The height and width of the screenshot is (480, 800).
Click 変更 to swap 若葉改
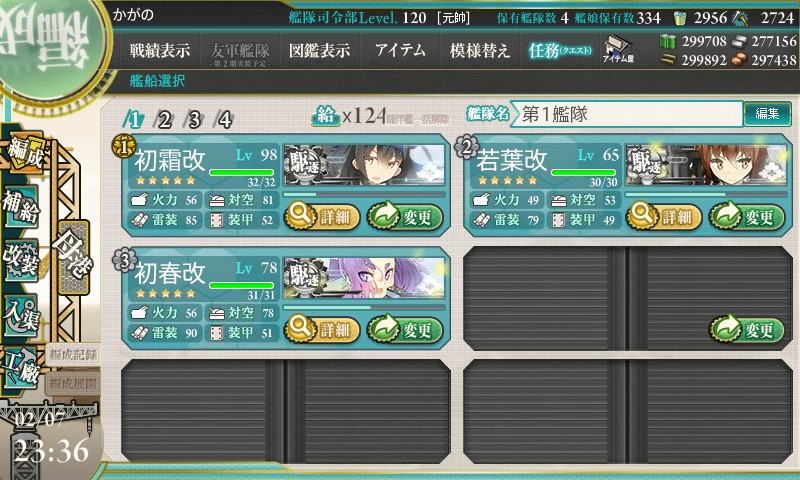point(747,217)
